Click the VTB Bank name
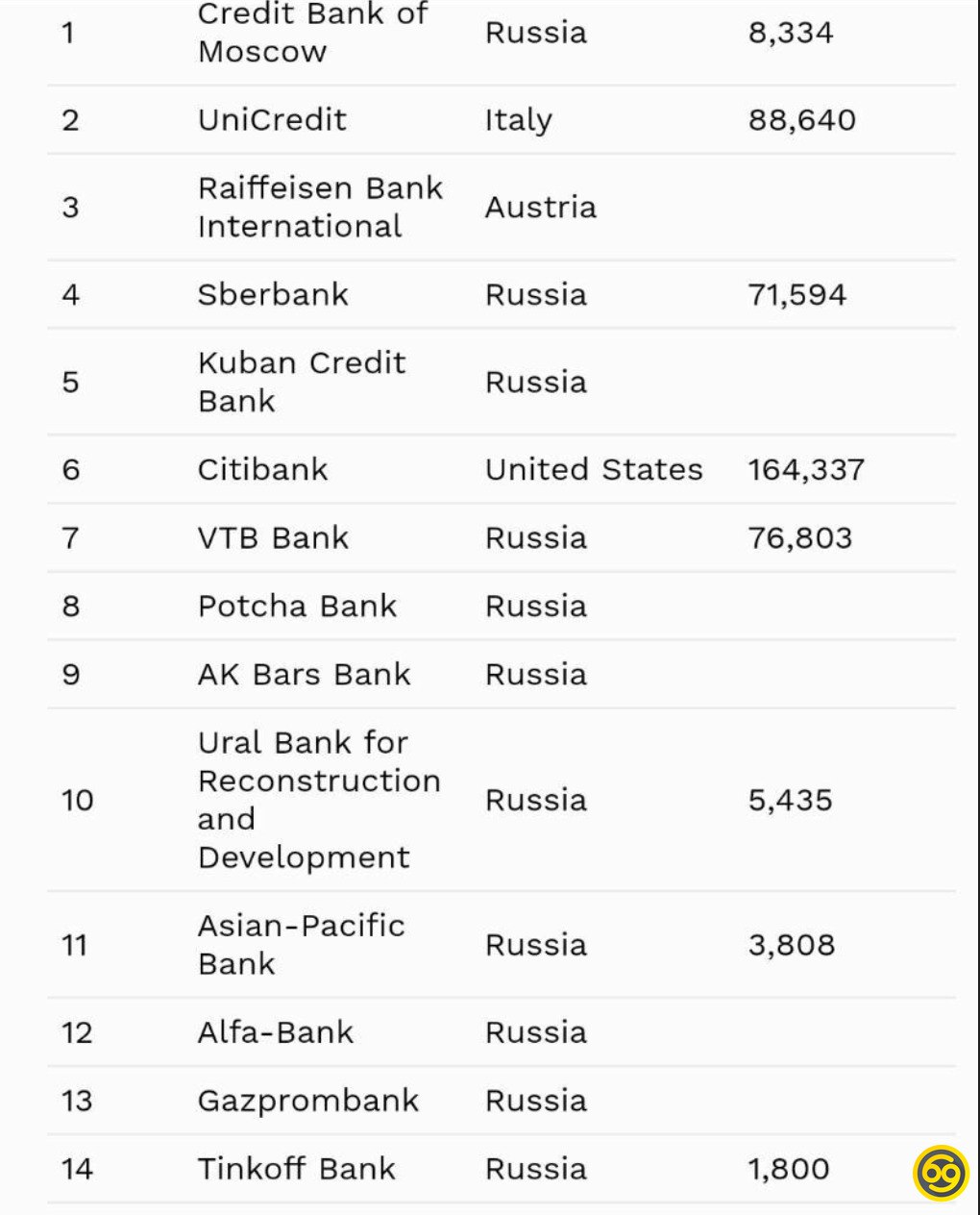The height and width of the screenshot is (1215, 980). pos(273,537)
